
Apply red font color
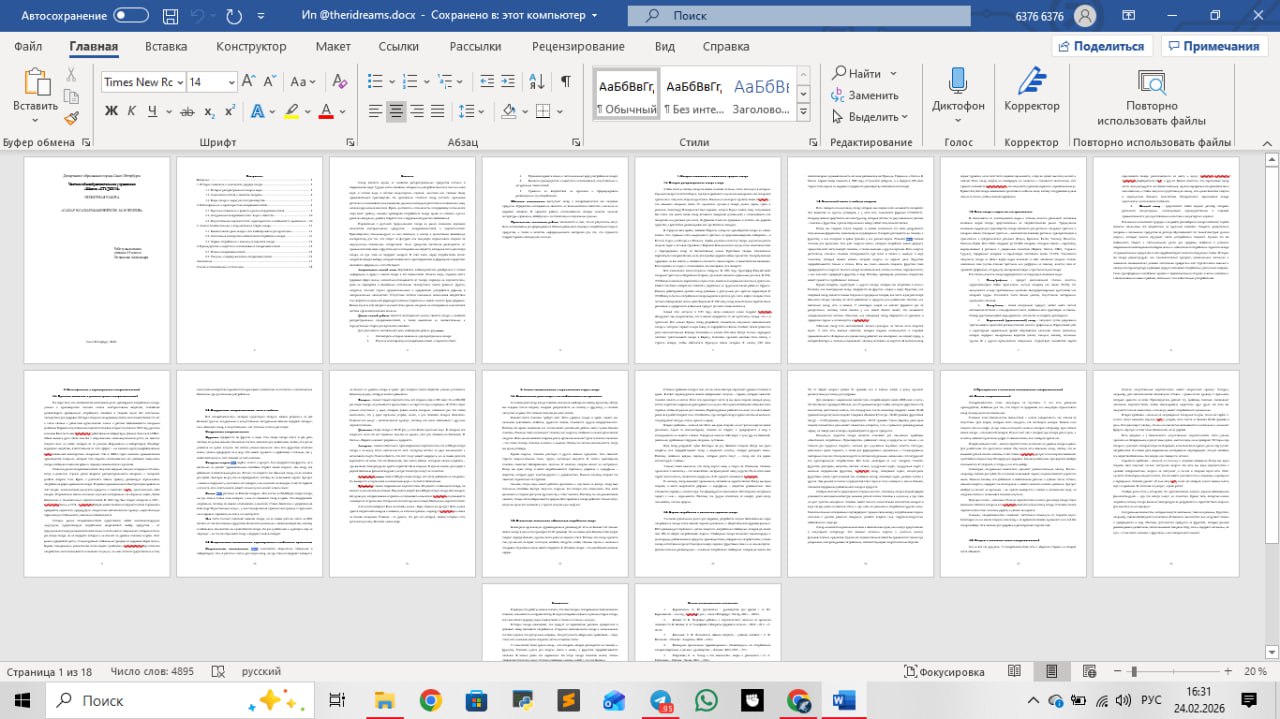325,111
